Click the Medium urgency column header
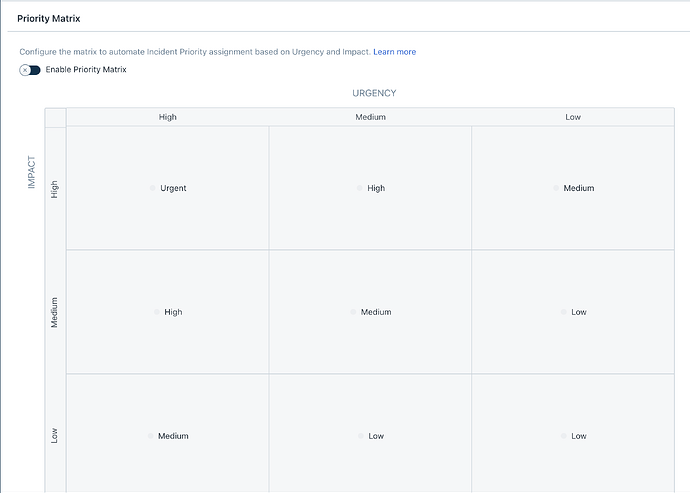This screenshot has height=493, width=690. pyautogui.click(x=371, y=117)
